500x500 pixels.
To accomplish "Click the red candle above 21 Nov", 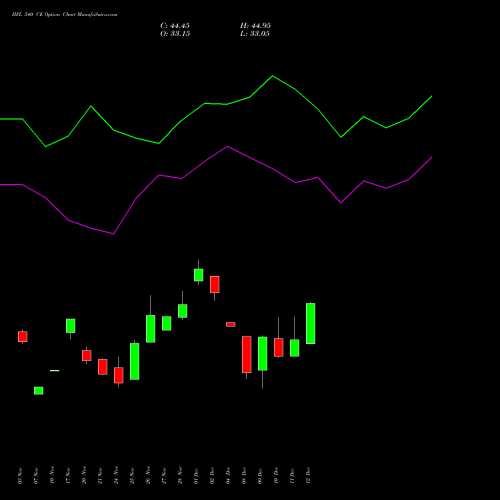I will coord(103,367).
